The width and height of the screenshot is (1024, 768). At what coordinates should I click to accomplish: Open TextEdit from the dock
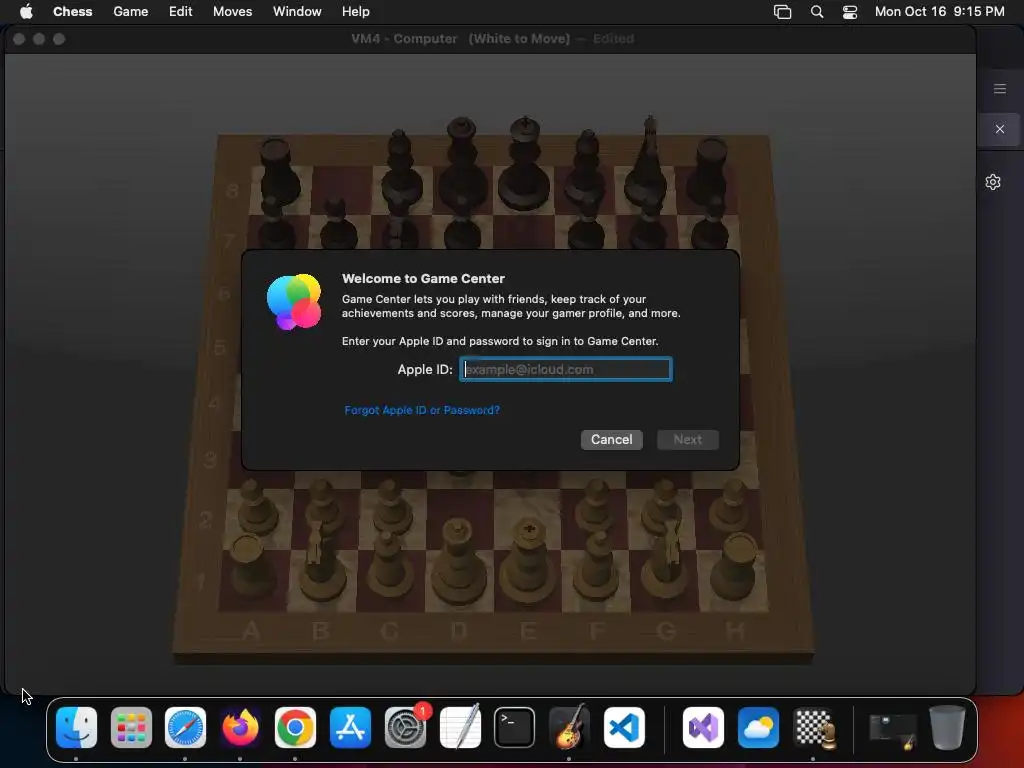tap(460, 728)
